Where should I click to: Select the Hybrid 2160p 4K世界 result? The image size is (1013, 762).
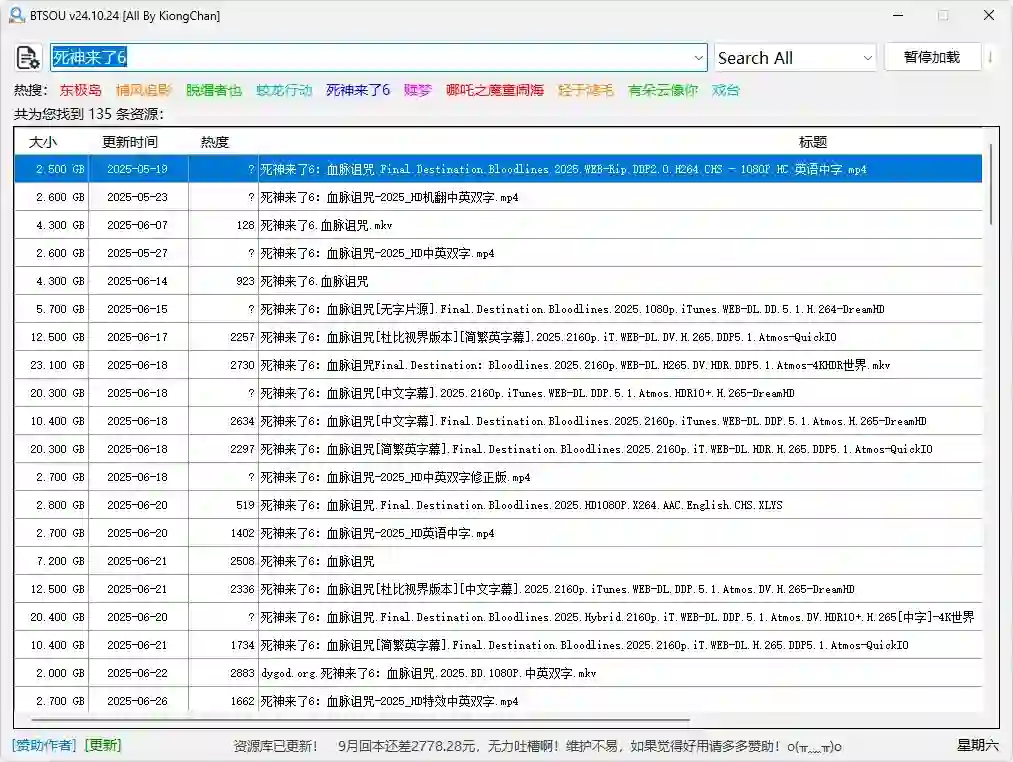coord(498,617)
